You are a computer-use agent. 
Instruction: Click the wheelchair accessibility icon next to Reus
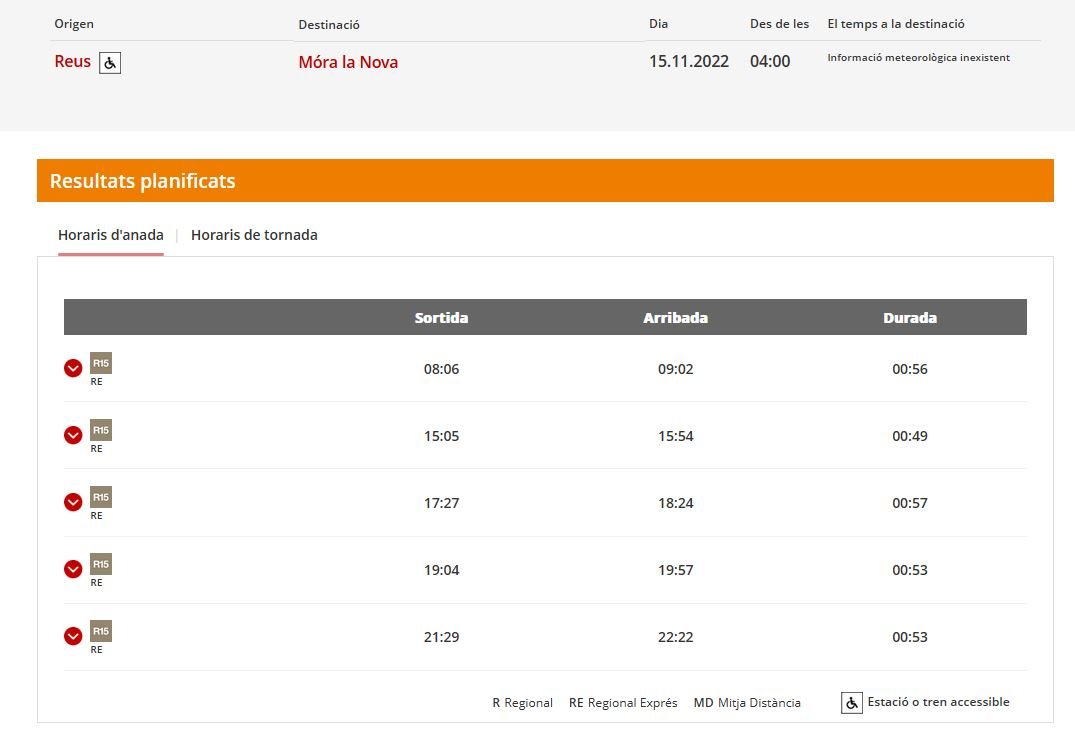click(x=110, y=63)
